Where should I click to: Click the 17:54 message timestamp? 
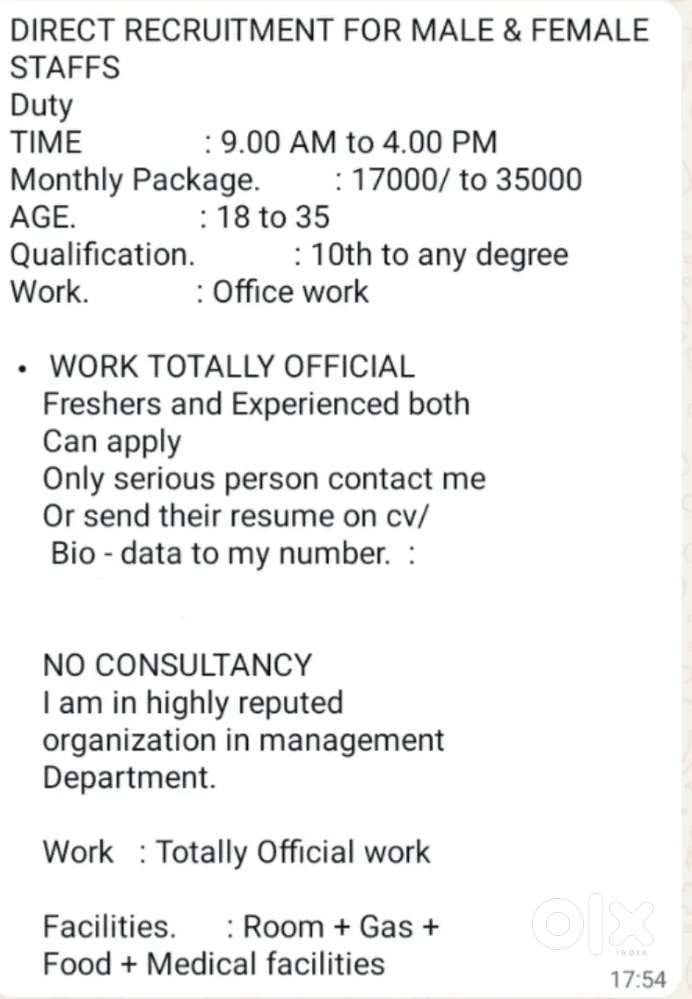(x=638, y=977)
